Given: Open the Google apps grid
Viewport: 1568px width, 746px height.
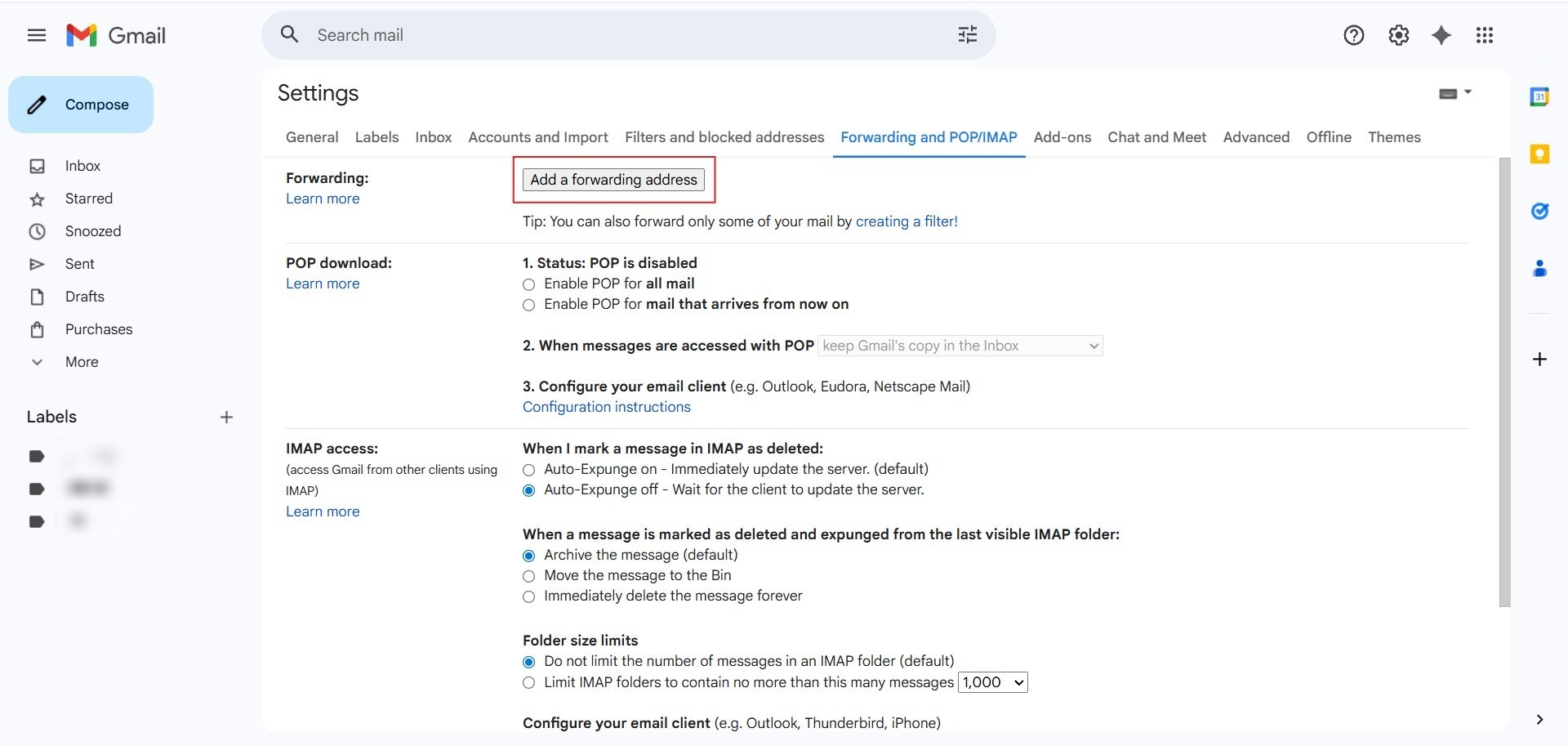Looking at the screenshot, I should coord(1485,35).
